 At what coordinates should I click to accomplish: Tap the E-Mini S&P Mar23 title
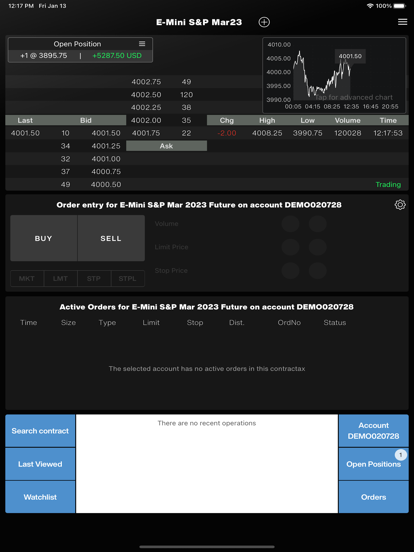pos(199,22)
